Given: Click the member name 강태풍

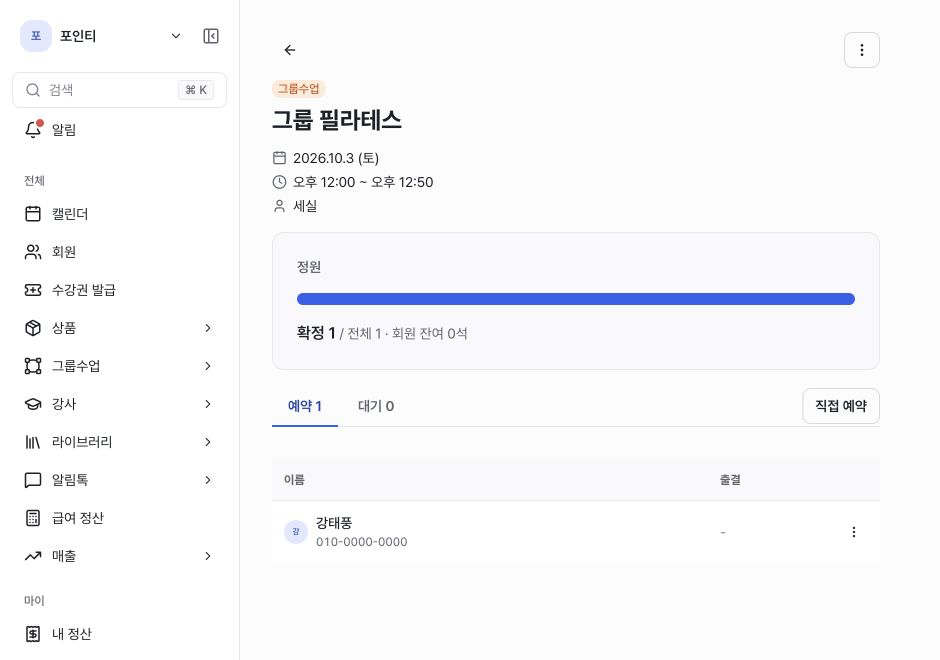Looking at the screenshot, I should click(334, 523).
